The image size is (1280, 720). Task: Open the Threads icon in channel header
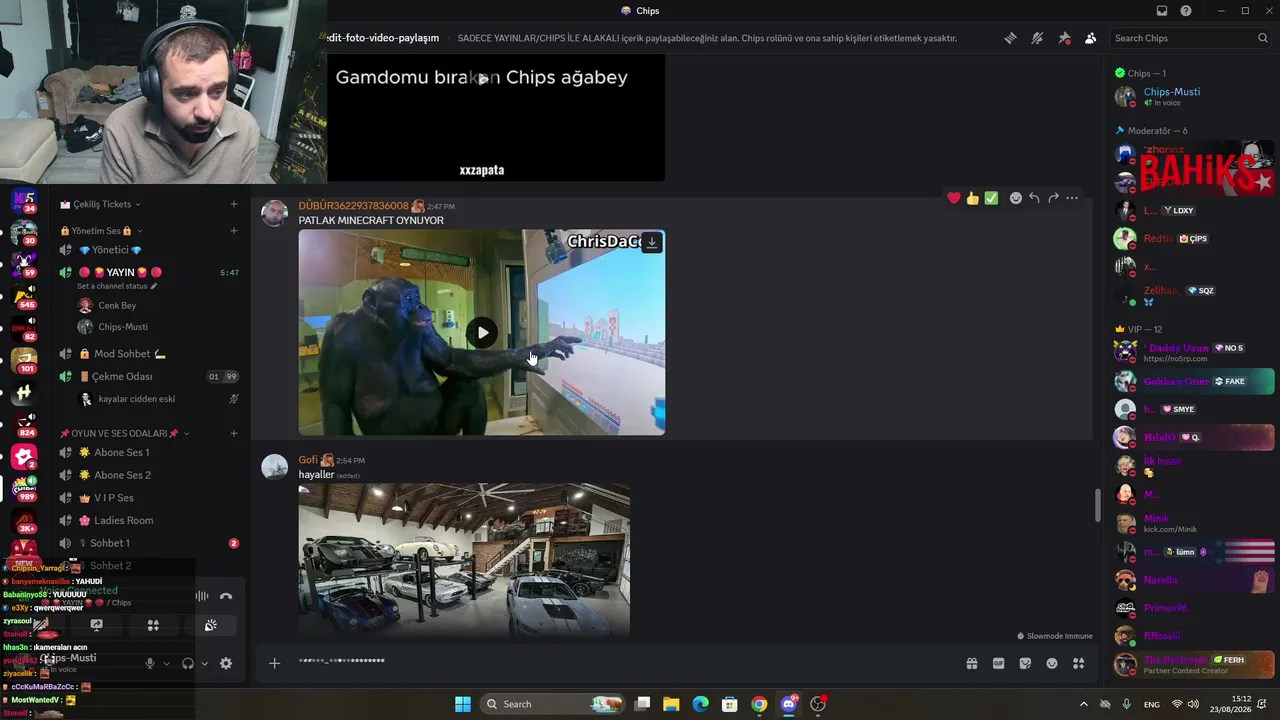(x=1010, y=38)
